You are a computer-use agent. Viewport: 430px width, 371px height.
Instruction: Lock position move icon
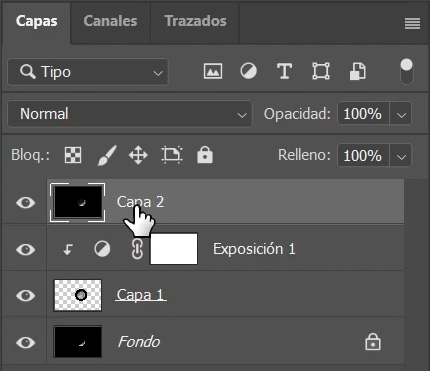coord(138,155)
